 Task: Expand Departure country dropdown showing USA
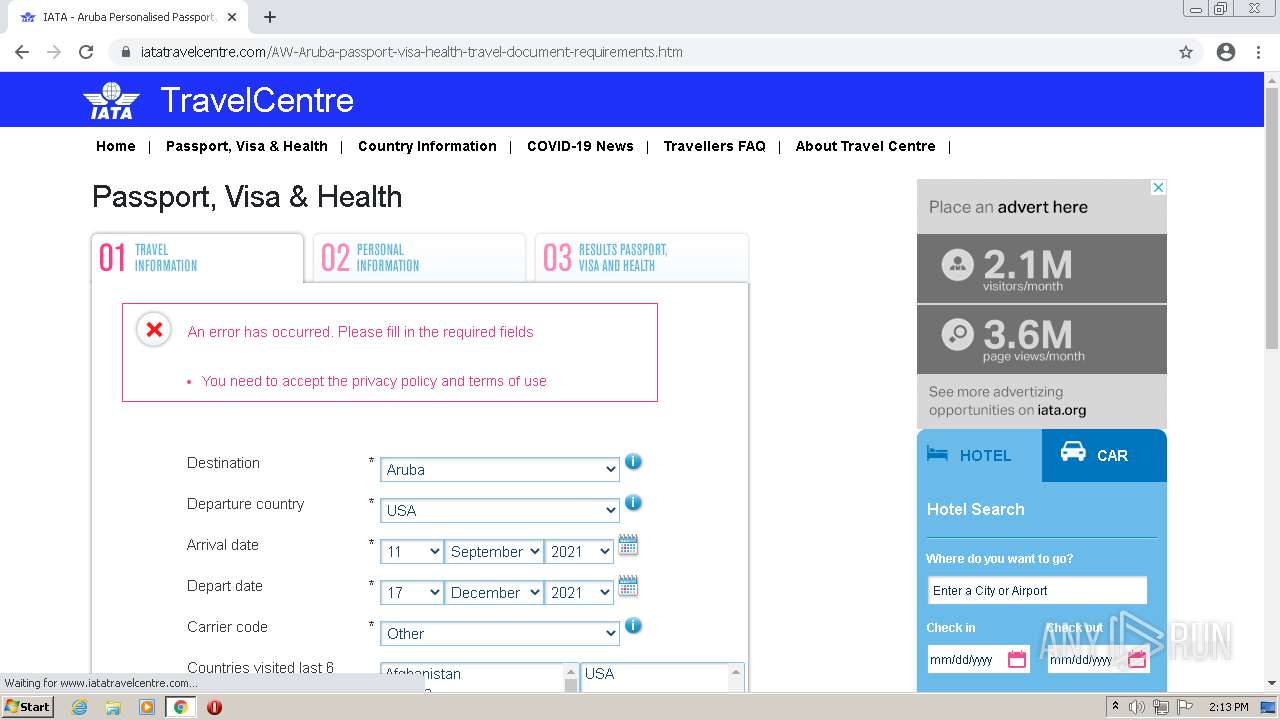coord(500,511)
